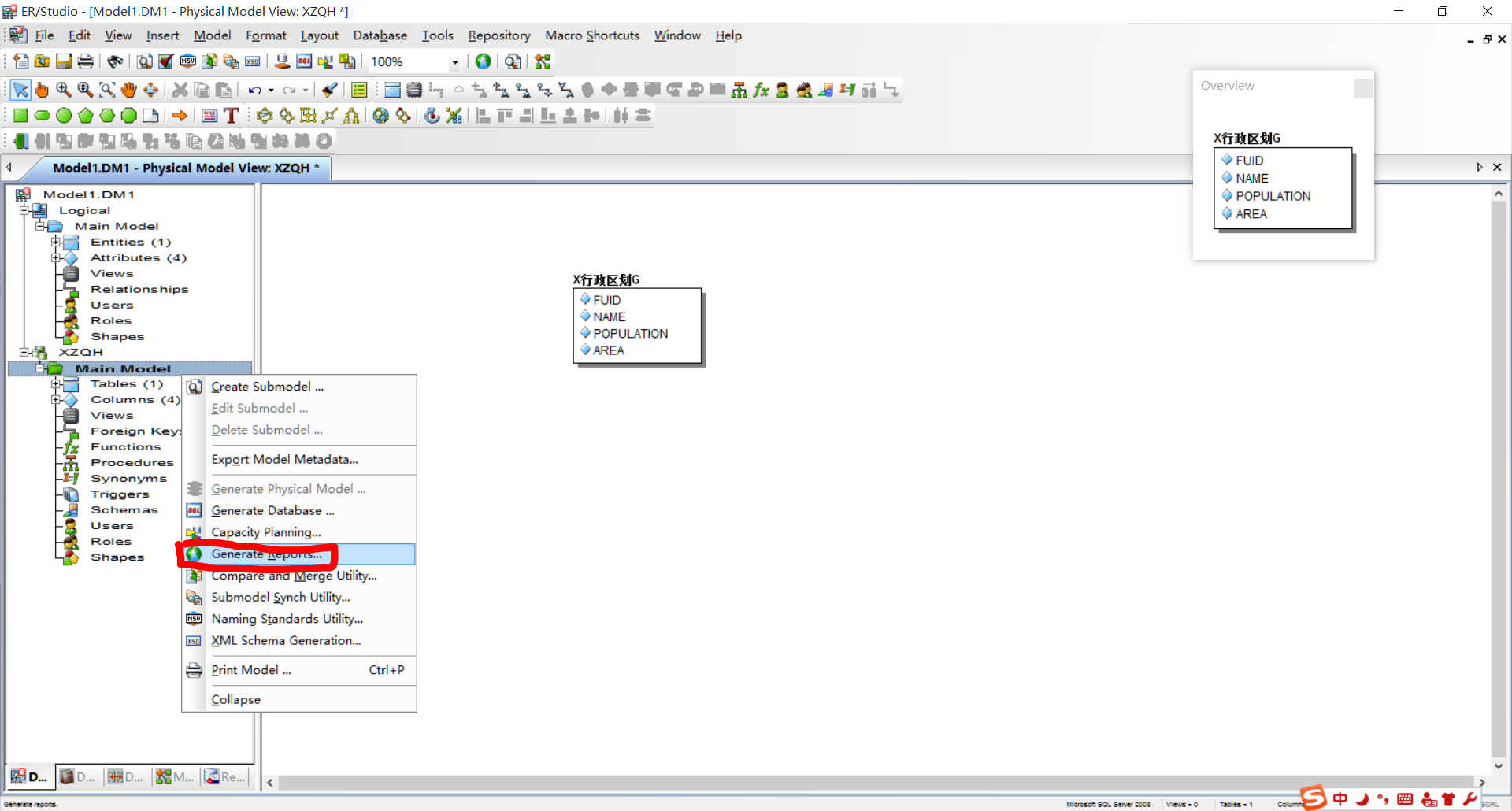Open the undo history dropdown arrow

click(x=271, y=91)
